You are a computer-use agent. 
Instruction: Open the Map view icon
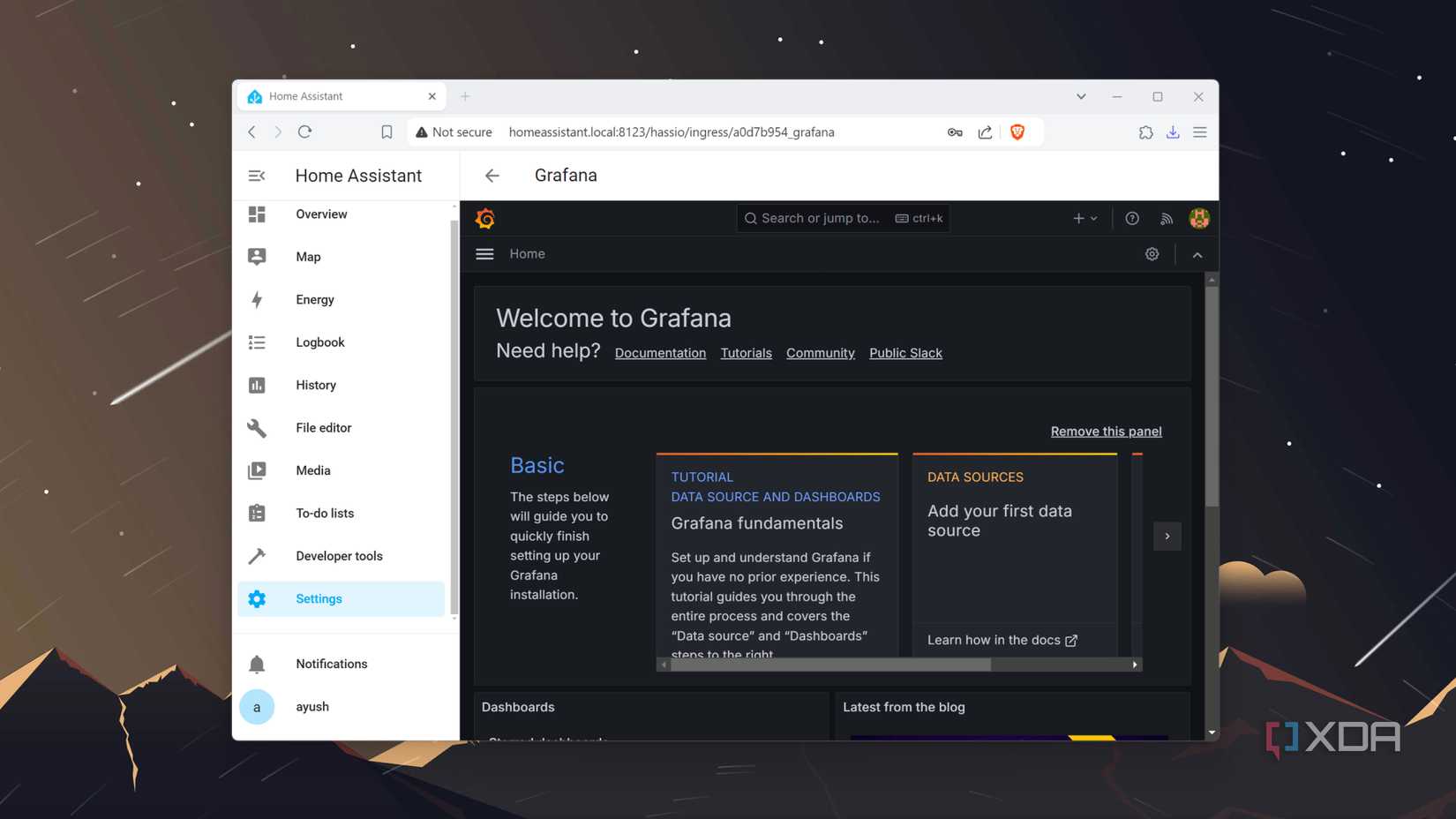pyautogui.click(x=257, y=256)
